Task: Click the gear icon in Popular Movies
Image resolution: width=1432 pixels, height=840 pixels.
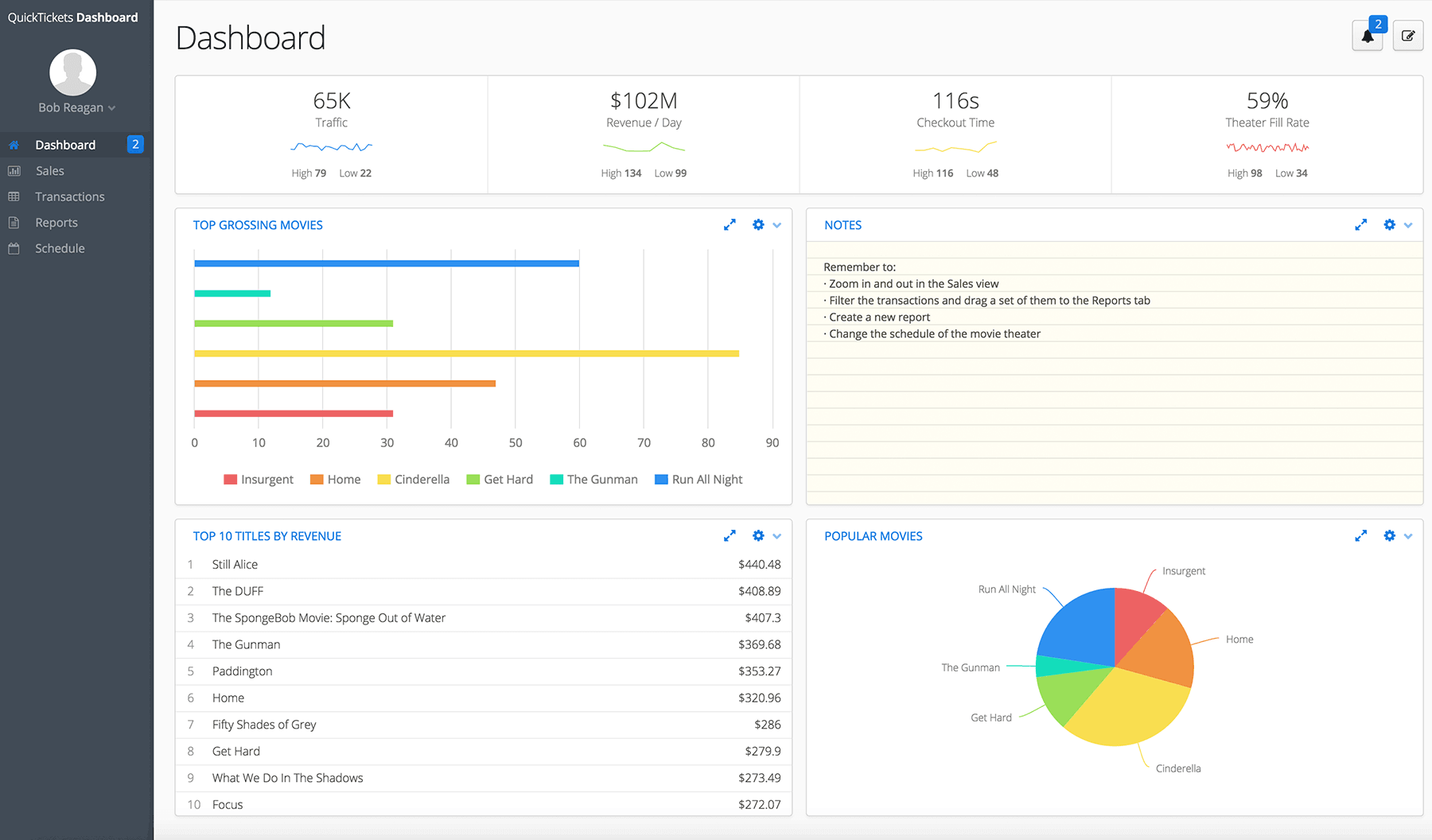Action: tap(1389, 536)
